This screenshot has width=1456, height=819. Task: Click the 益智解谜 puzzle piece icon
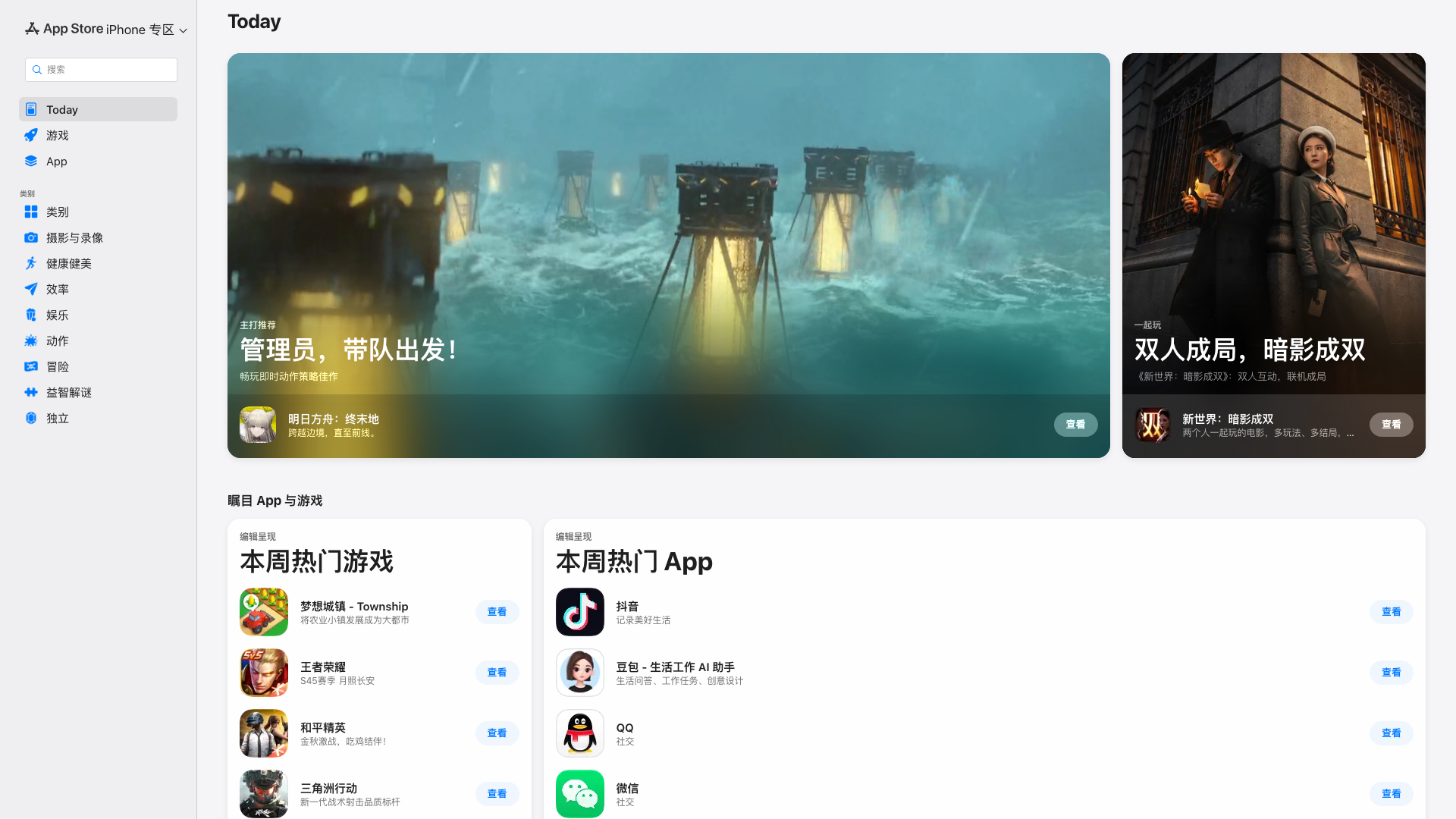31,393
